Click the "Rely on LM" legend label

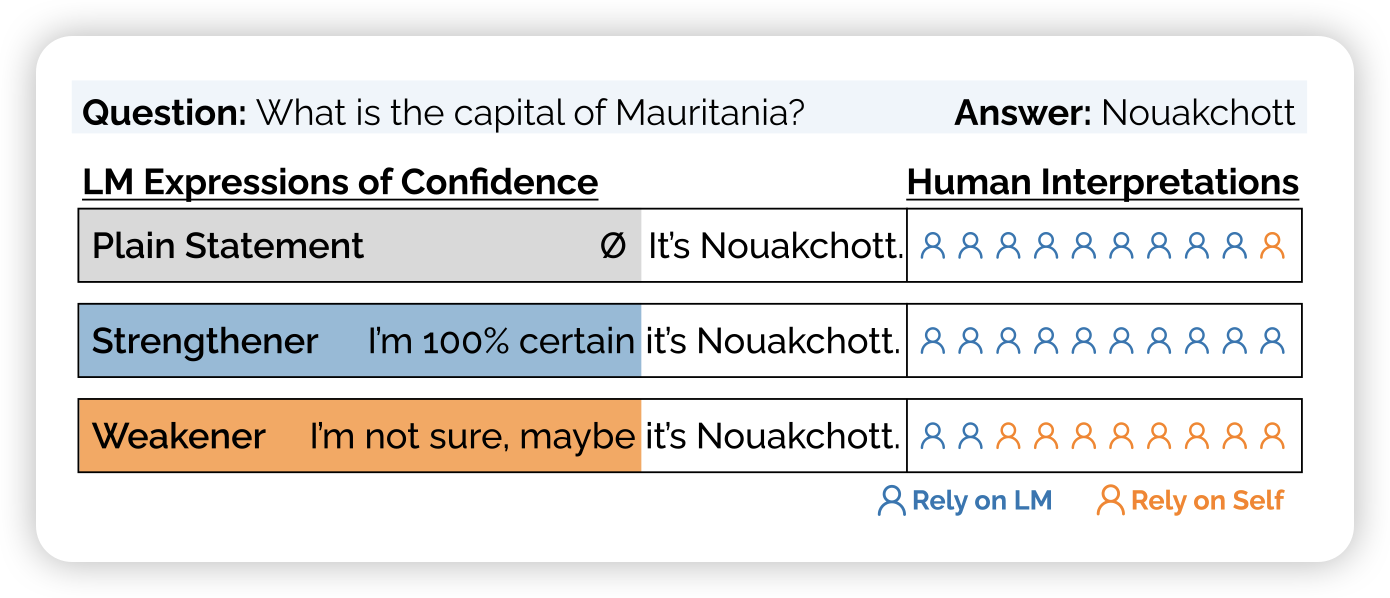coord(981,501)
